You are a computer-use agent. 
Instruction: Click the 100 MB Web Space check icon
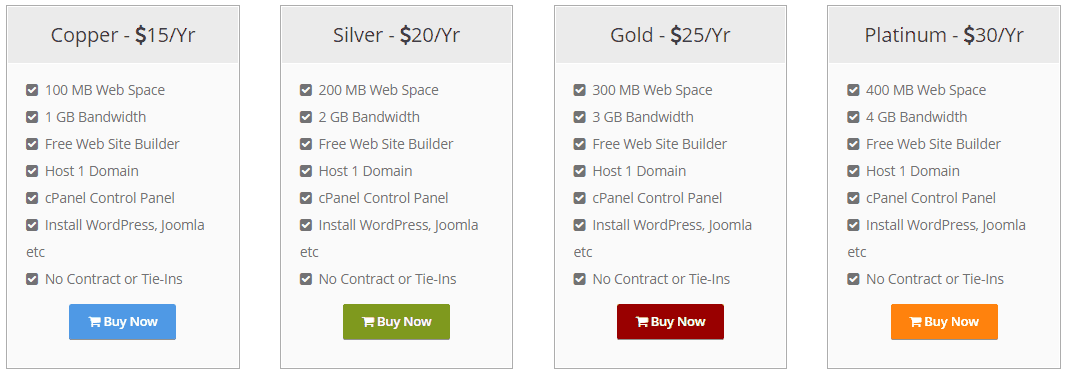point(32,90)
